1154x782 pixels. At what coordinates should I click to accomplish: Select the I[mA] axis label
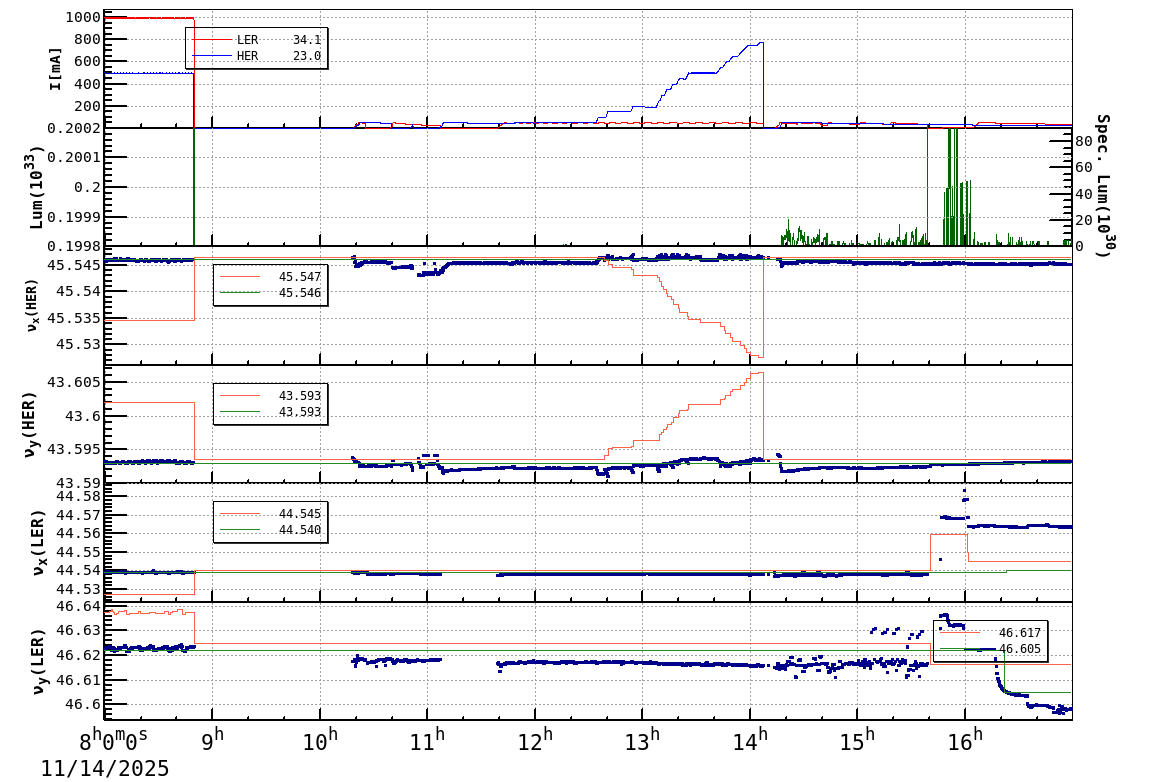pos(55,69)
